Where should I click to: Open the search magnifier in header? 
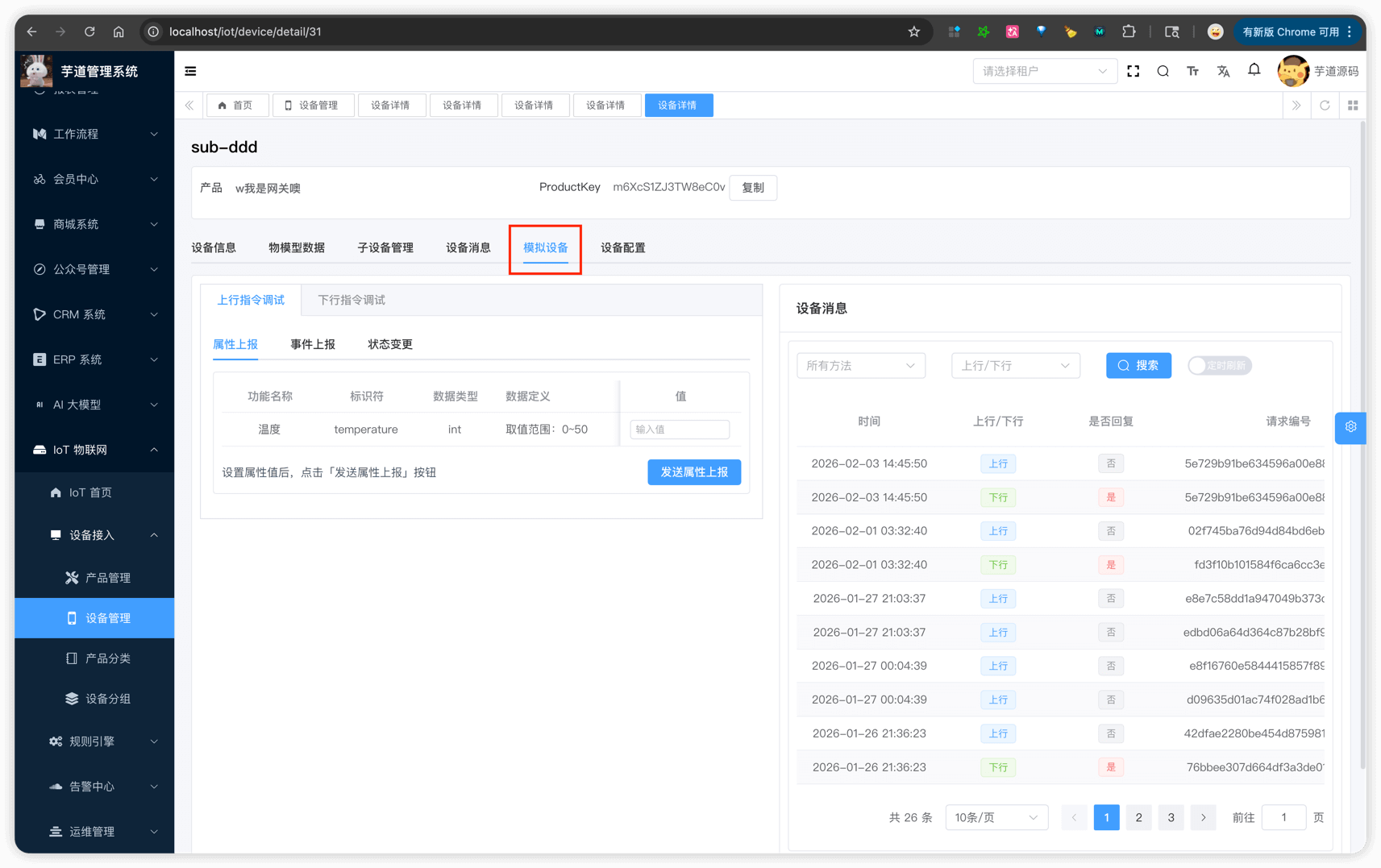(1163, 71)
